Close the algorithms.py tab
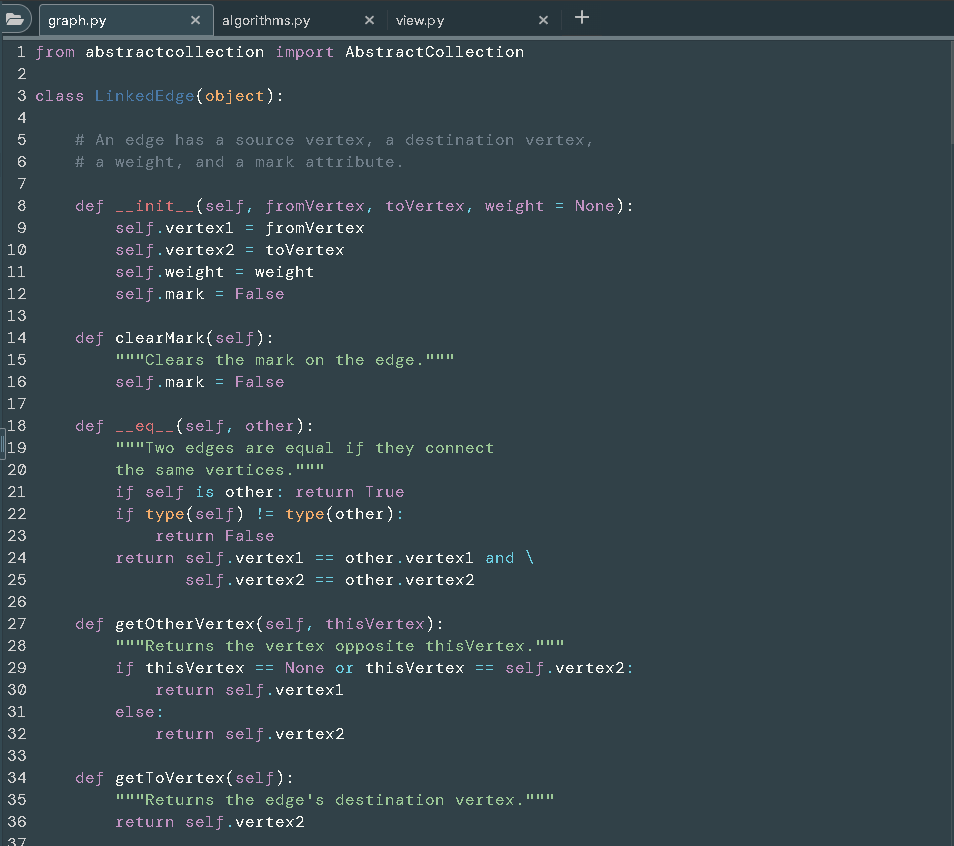Image resolution: width=954 pixels, height=846 pixels. pyautogui.click(x=369, y=19)
